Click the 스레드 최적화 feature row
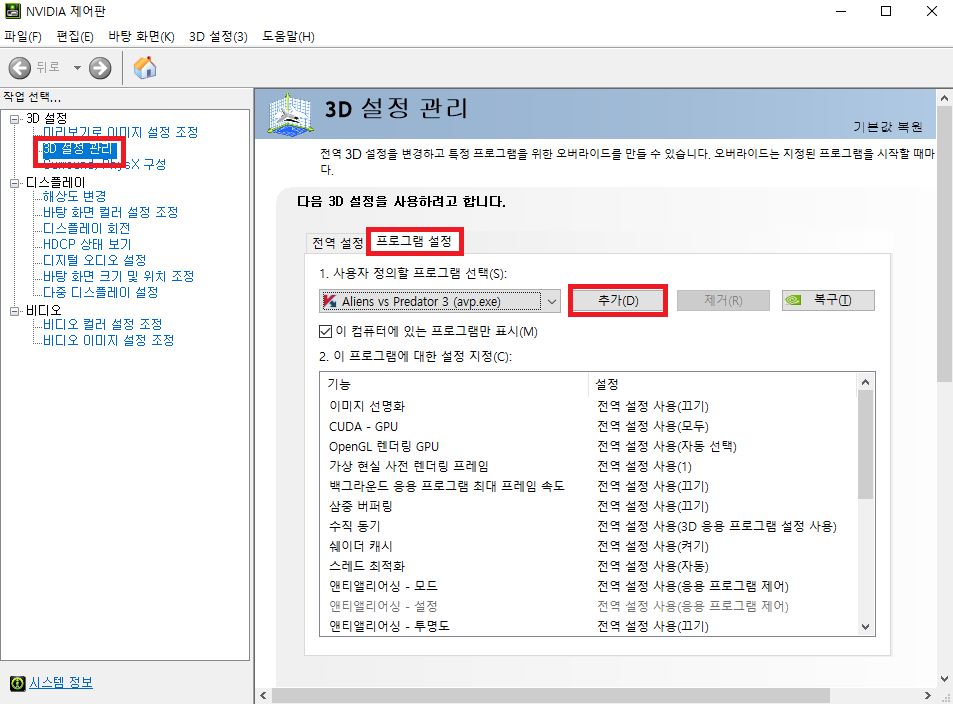Image resolution: width=953 pixels, height=704 pixels. pyautogui.click(x=589, y=566)
